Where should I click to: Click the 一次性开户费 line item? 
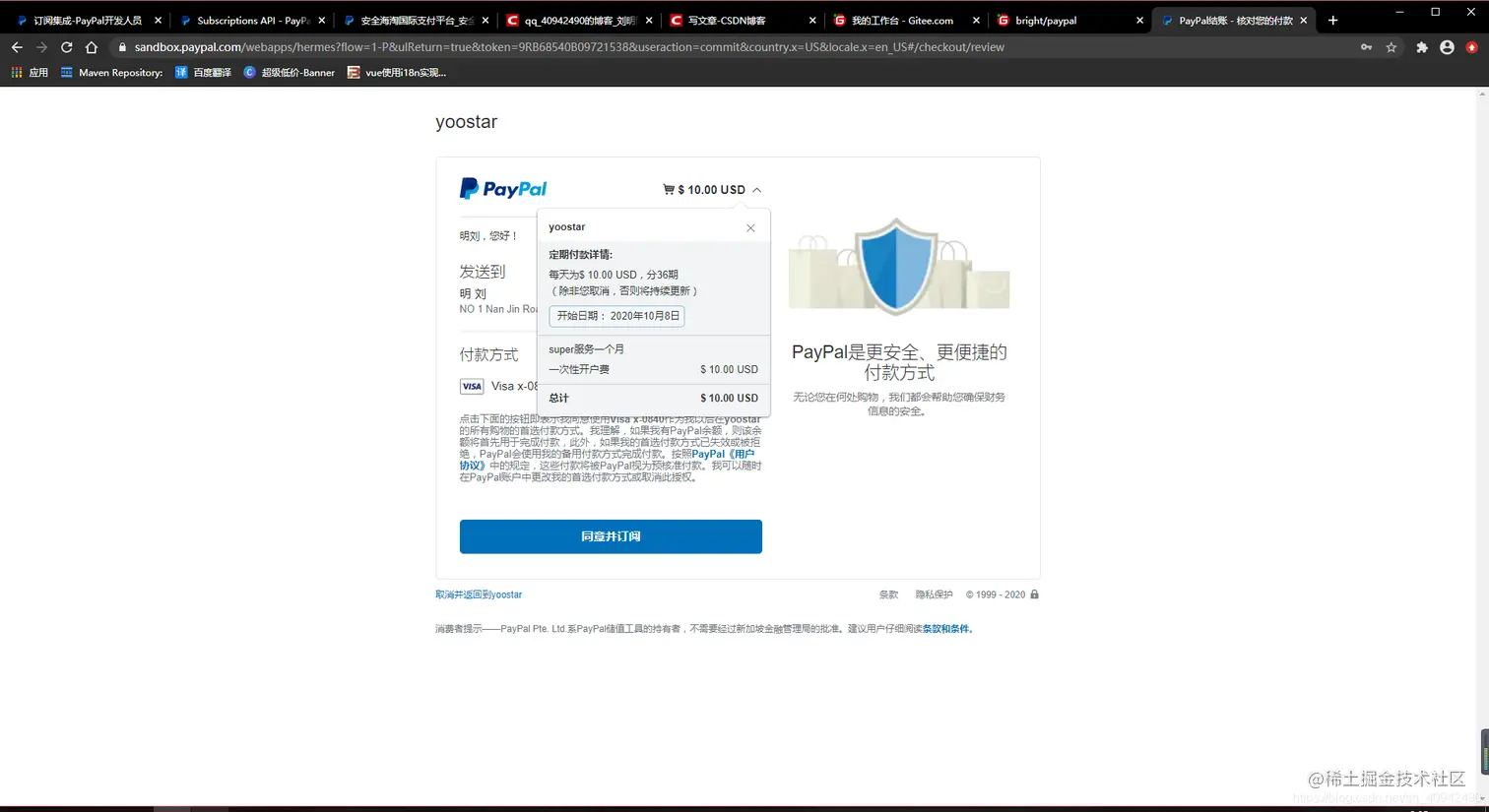(x=653, y=370)
